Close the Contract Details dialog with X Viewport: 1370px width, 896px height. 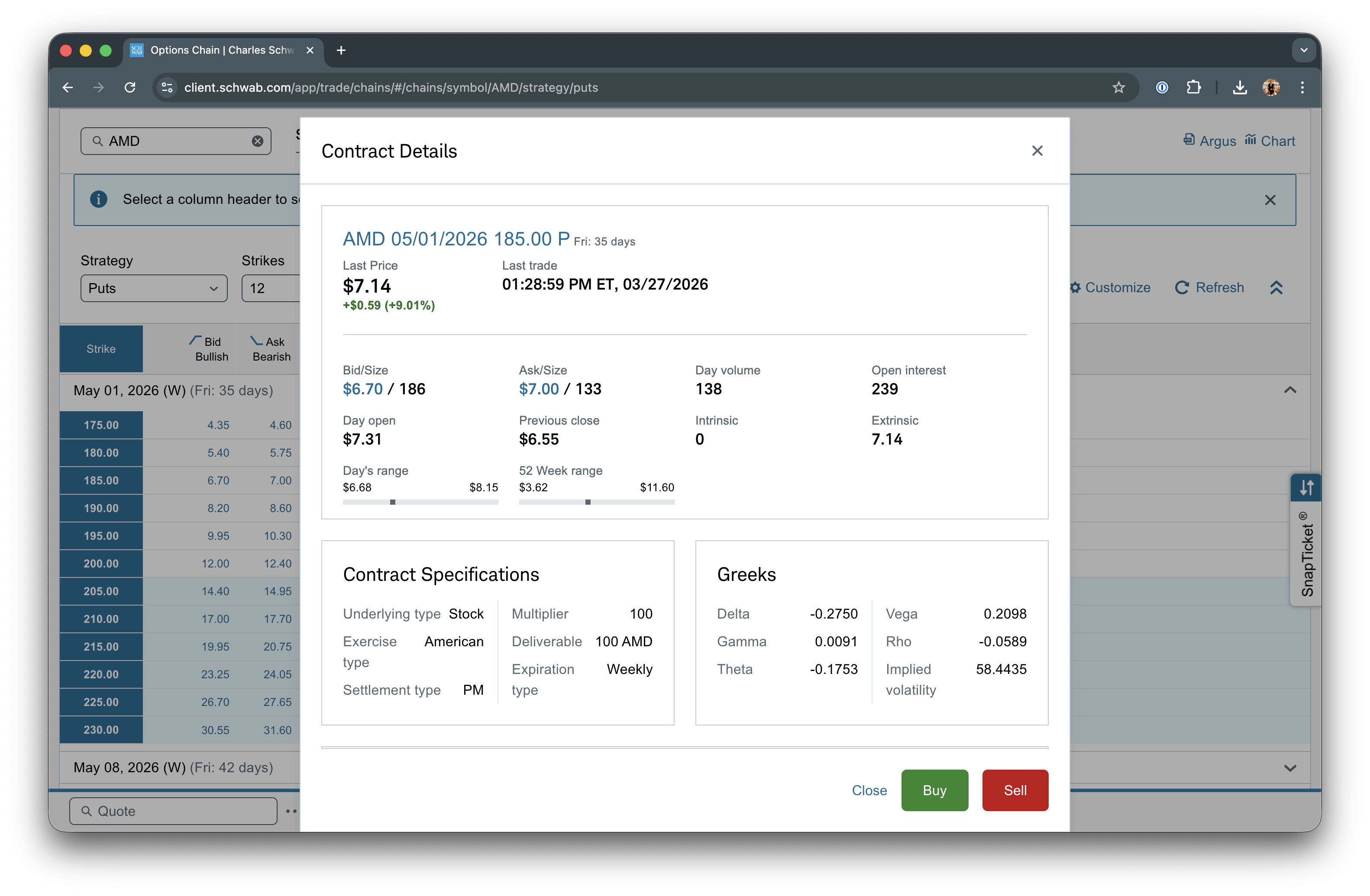click(1037, 151)
